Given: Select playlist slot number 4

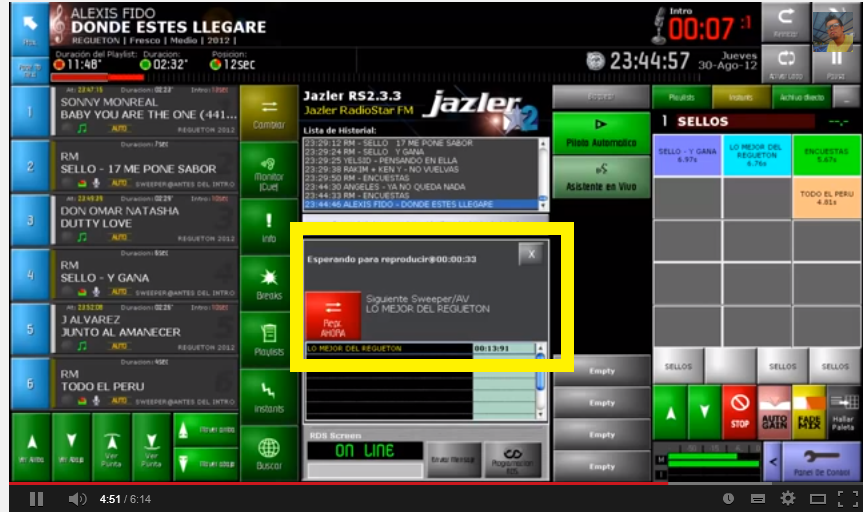Looking at the screenshot, I should tap(30, 275).
